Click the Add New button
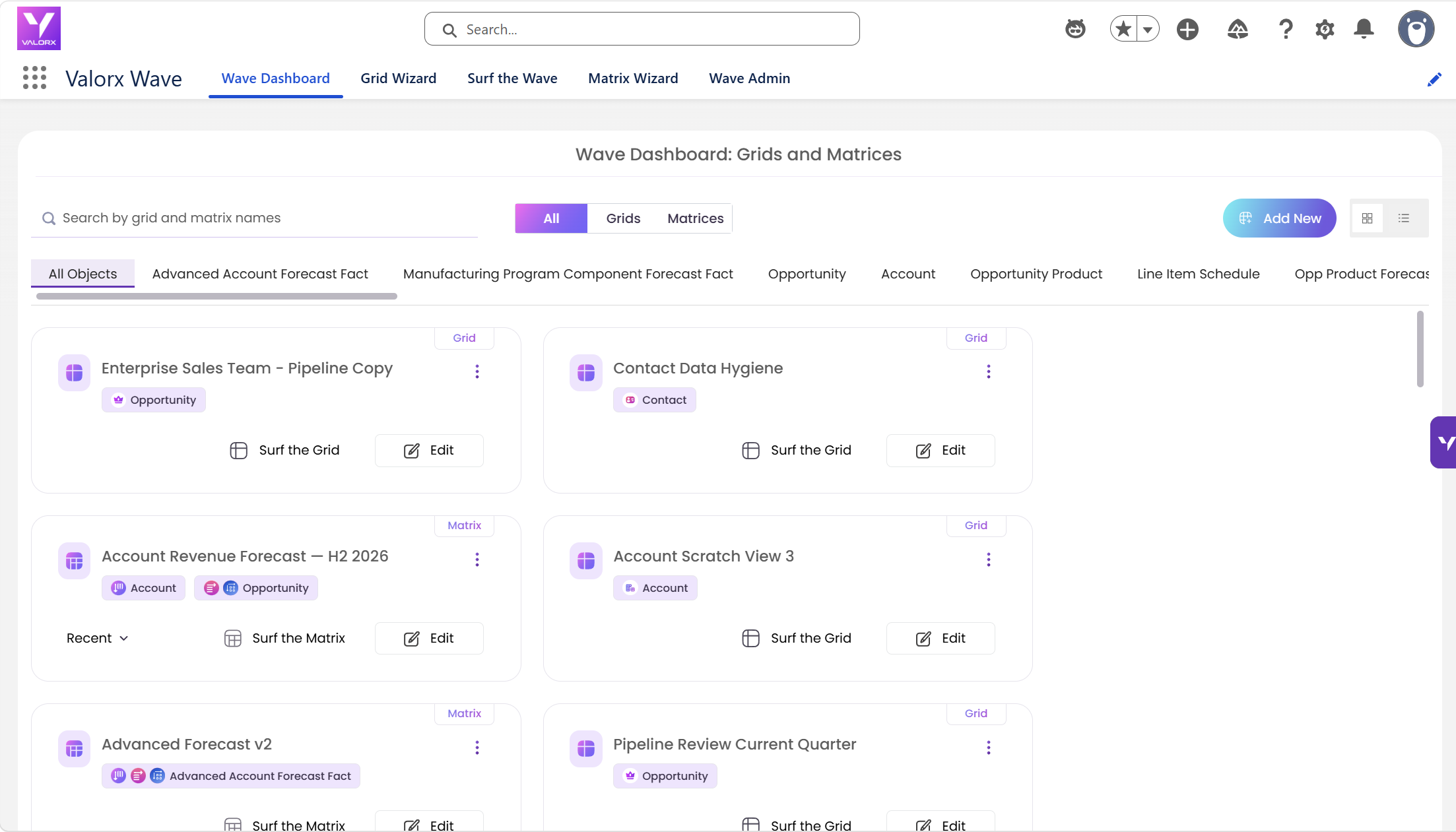The height and width of the screenshot is (832, 1456). pos(1279,218)
